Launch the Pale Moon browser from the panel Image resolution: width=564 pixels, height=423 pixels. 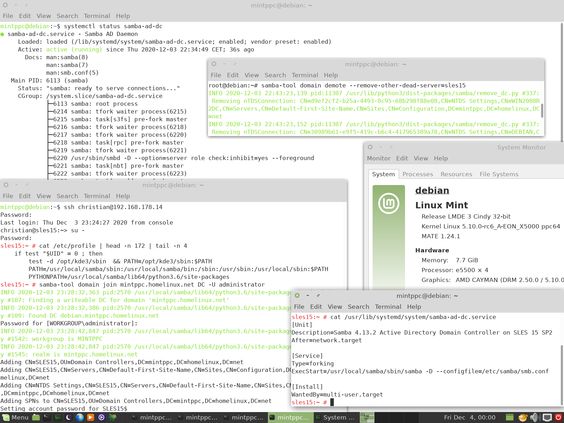coord(68,418)
